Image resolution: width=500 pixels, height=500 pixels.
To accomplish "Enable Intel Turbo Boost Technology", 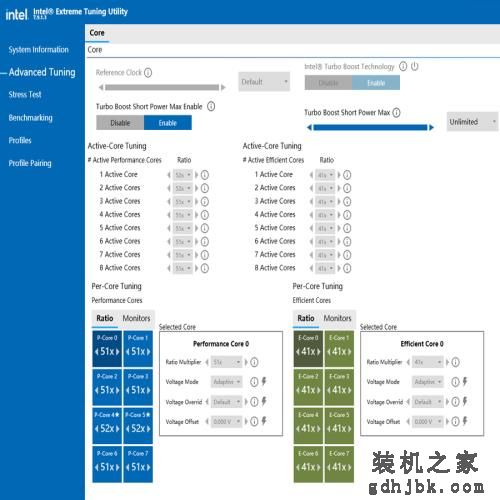I will [376, 83].
